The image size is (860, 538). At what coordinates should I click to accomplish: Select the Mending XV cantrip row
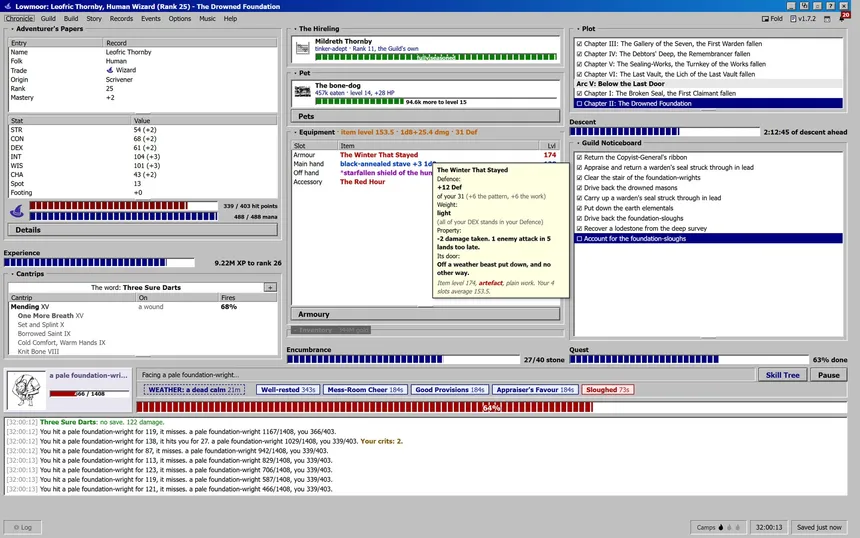pyautogui.click(x=143, y=307)
